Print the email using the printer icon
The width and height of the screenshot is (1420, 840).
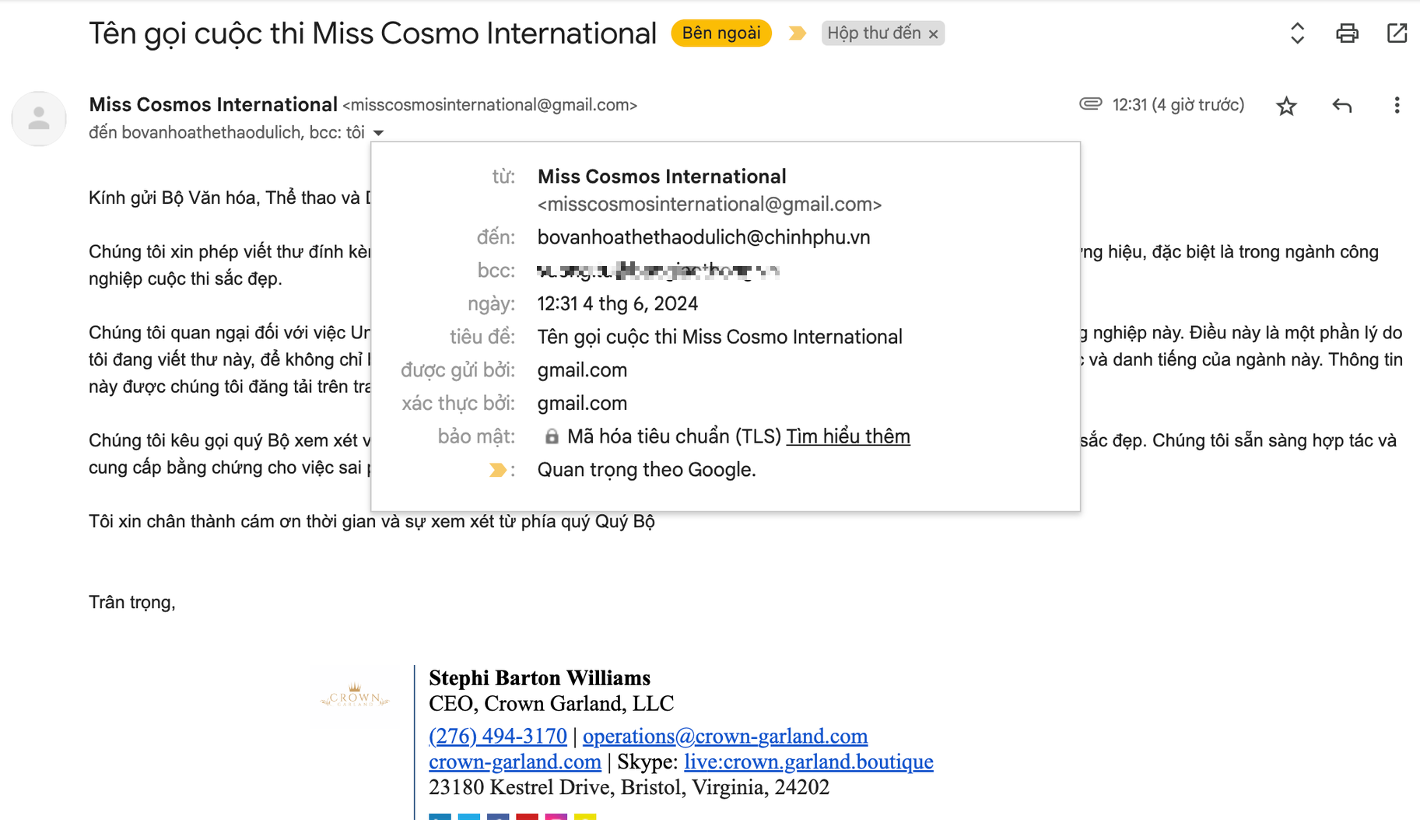pos(1347,33)
